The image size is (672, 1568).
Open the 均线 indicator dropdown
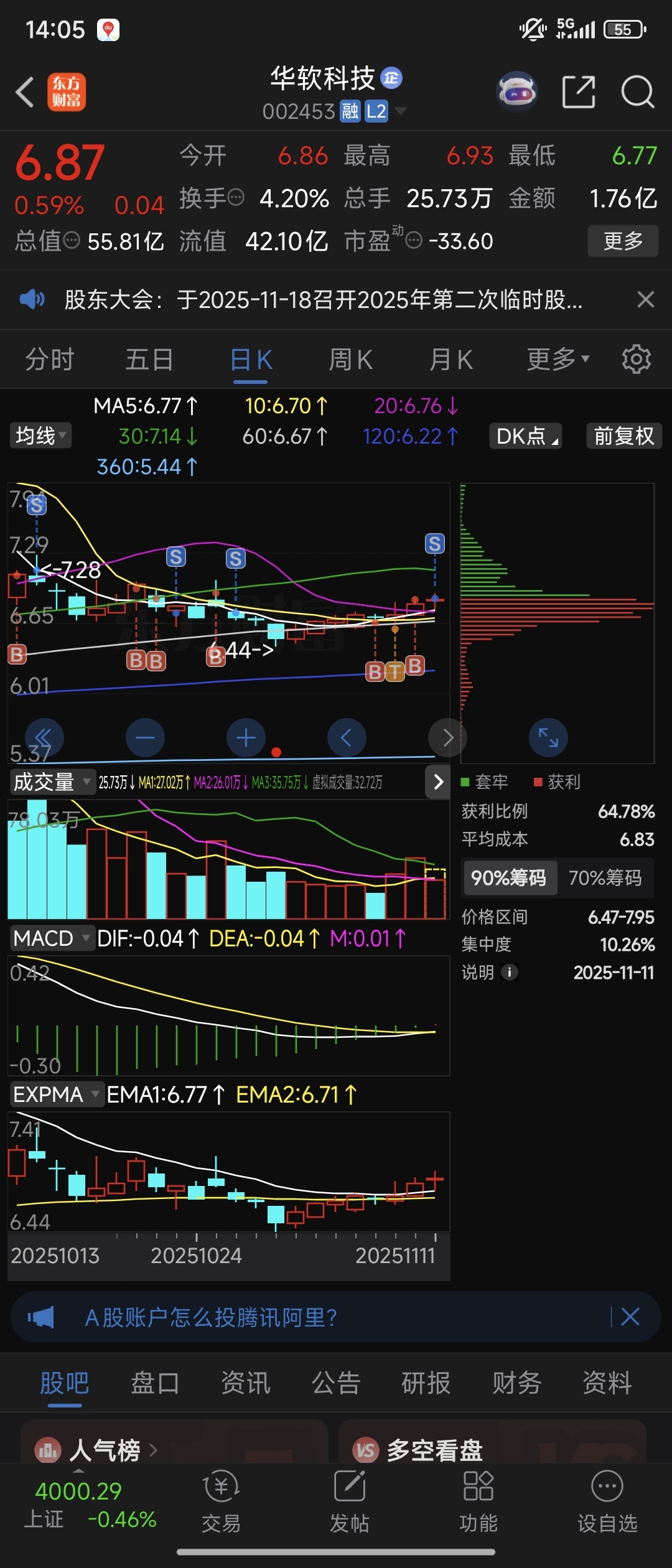point(40,436)
